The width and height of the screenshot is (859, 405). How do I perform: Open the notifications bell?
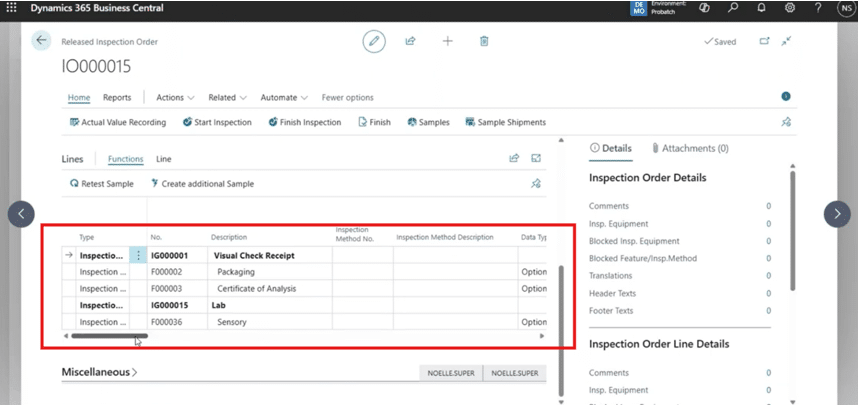tap(761, 8)
